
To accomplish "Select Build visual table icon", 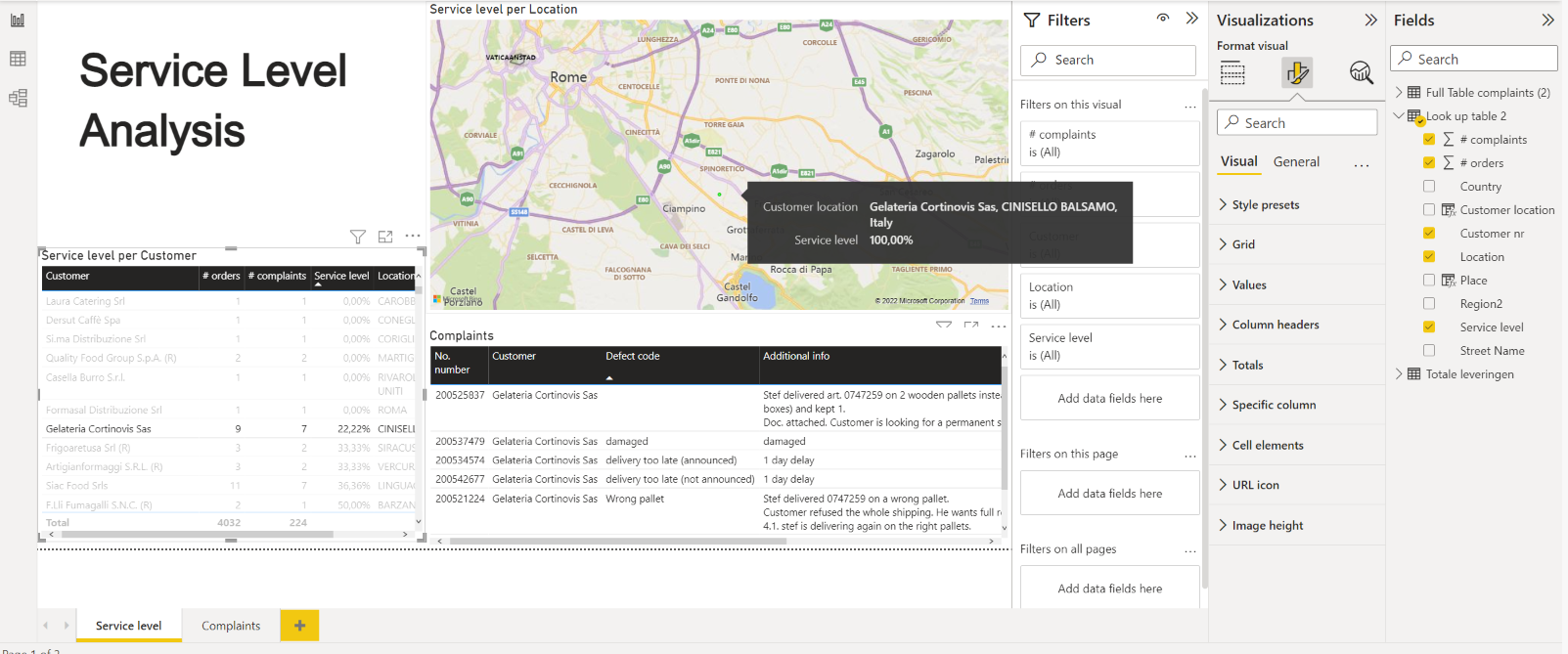I will pyautogui.click(x=1233, y=72).
